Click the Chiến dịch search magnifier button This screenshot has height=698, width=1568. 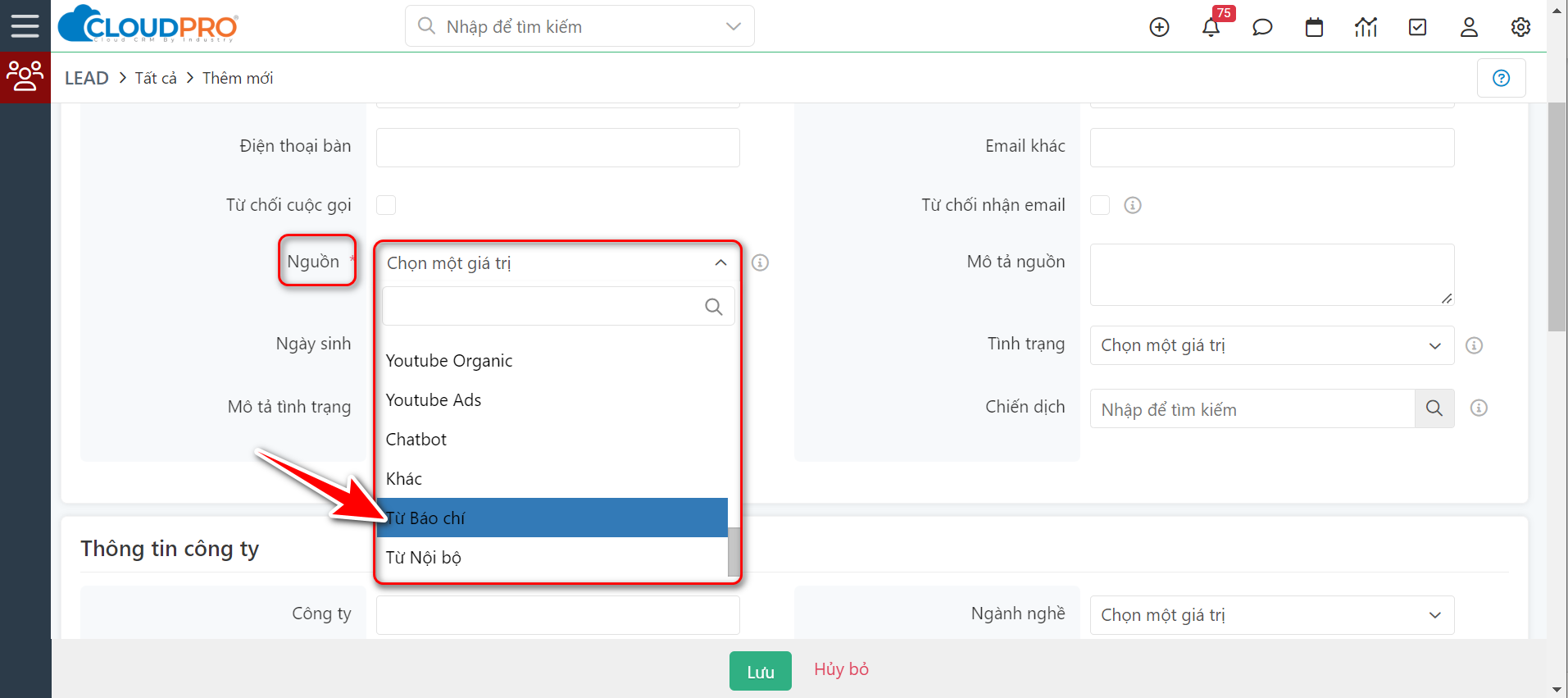pyautogui.click(x=1434, y=408)
